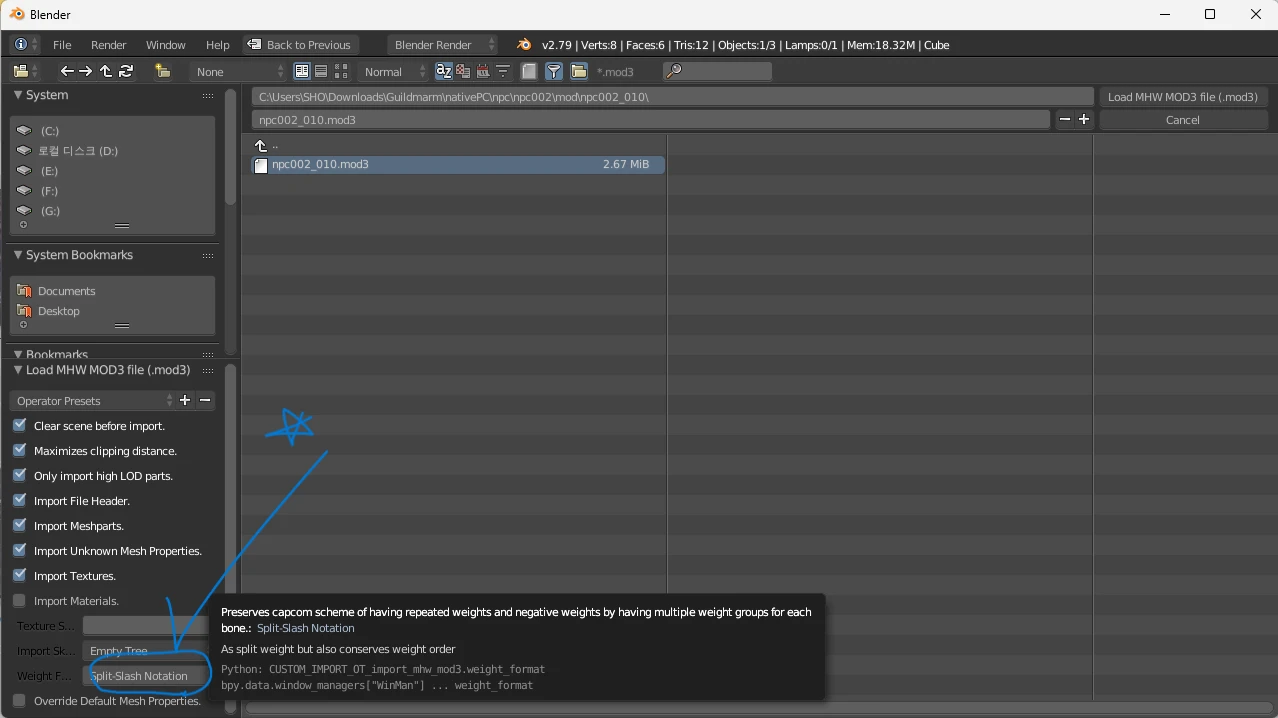
Task: Click Load MHW MOD3 file (.mod3) button
Action: (1183, 97)
